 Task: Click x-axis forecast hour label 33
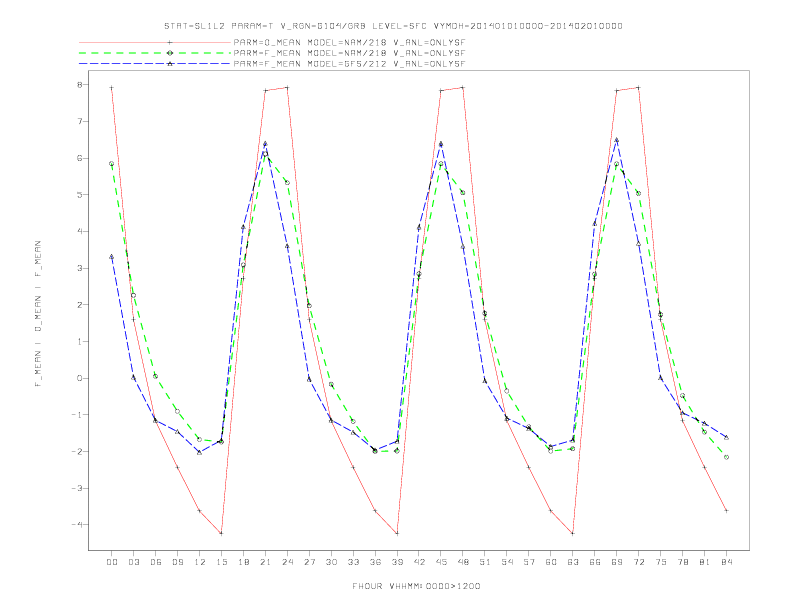point(353,562)
